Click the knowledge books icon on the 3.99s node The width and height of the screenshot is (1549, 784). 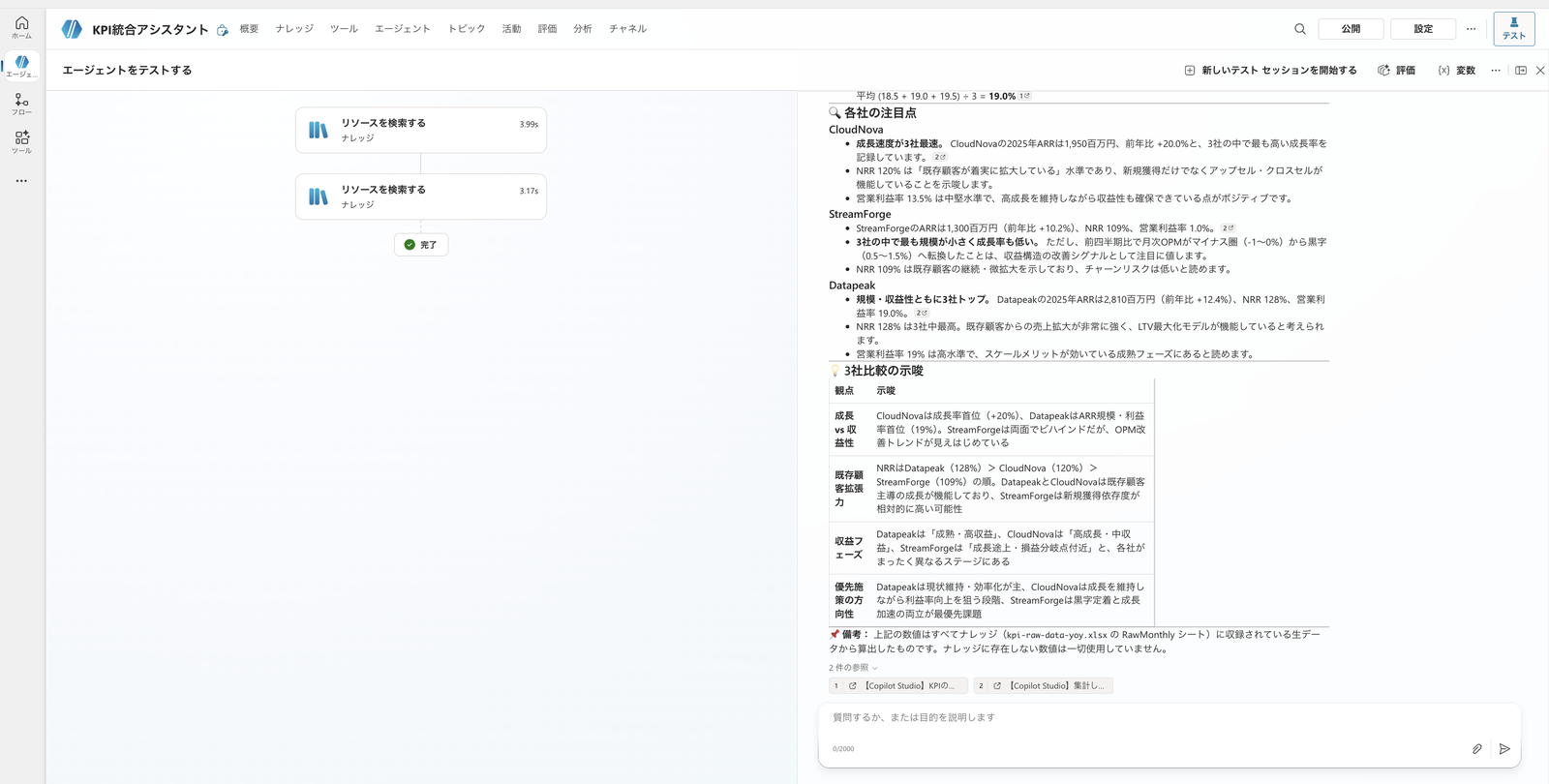click(x=319, y=131)
